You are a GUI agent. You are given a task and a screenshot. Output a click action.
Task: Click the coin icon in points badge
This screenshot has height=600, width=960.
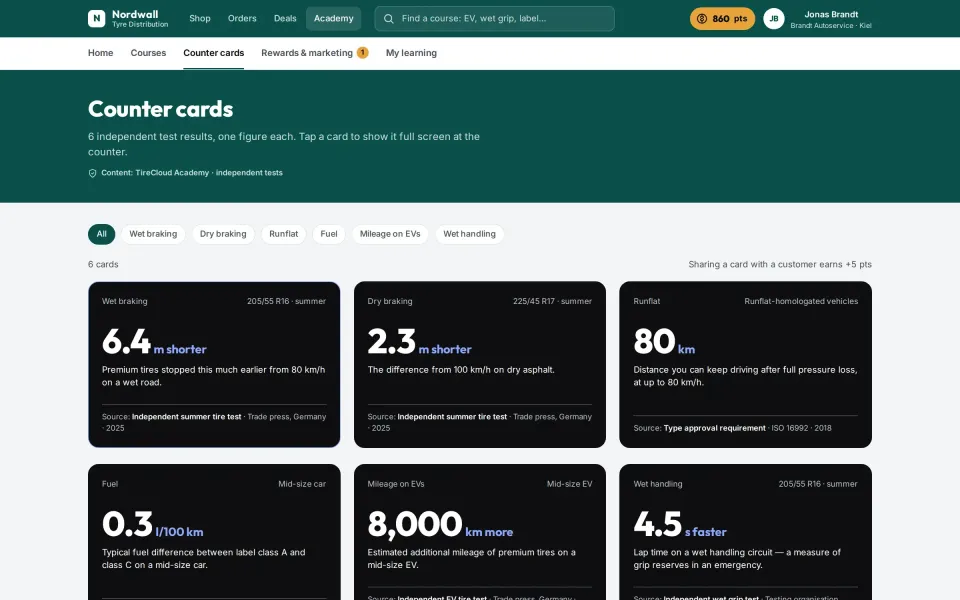click(702, 18)
